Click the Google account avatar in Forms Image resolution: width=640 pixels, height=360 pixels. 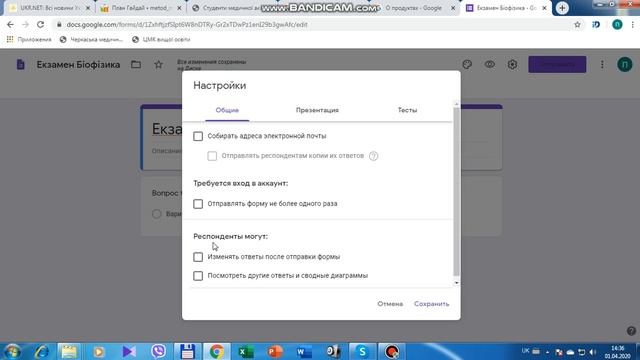[624, 64]
